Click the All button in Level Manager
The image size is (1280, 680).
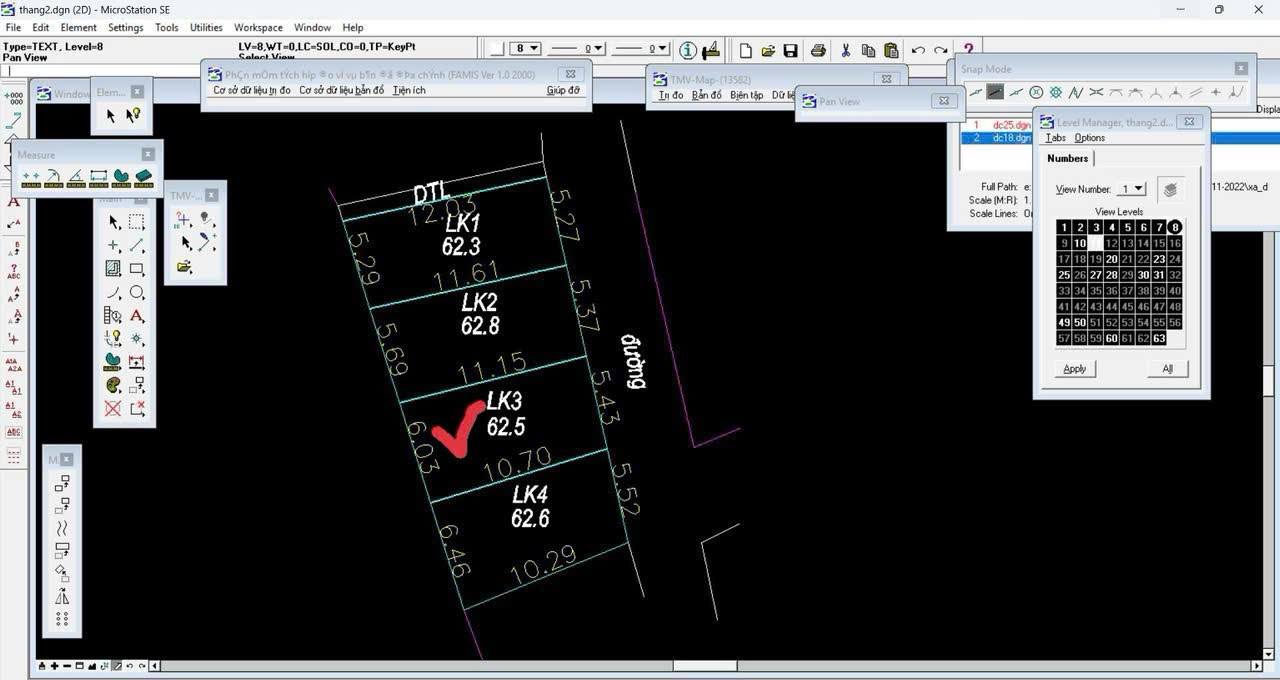(x=1166, y=368)
